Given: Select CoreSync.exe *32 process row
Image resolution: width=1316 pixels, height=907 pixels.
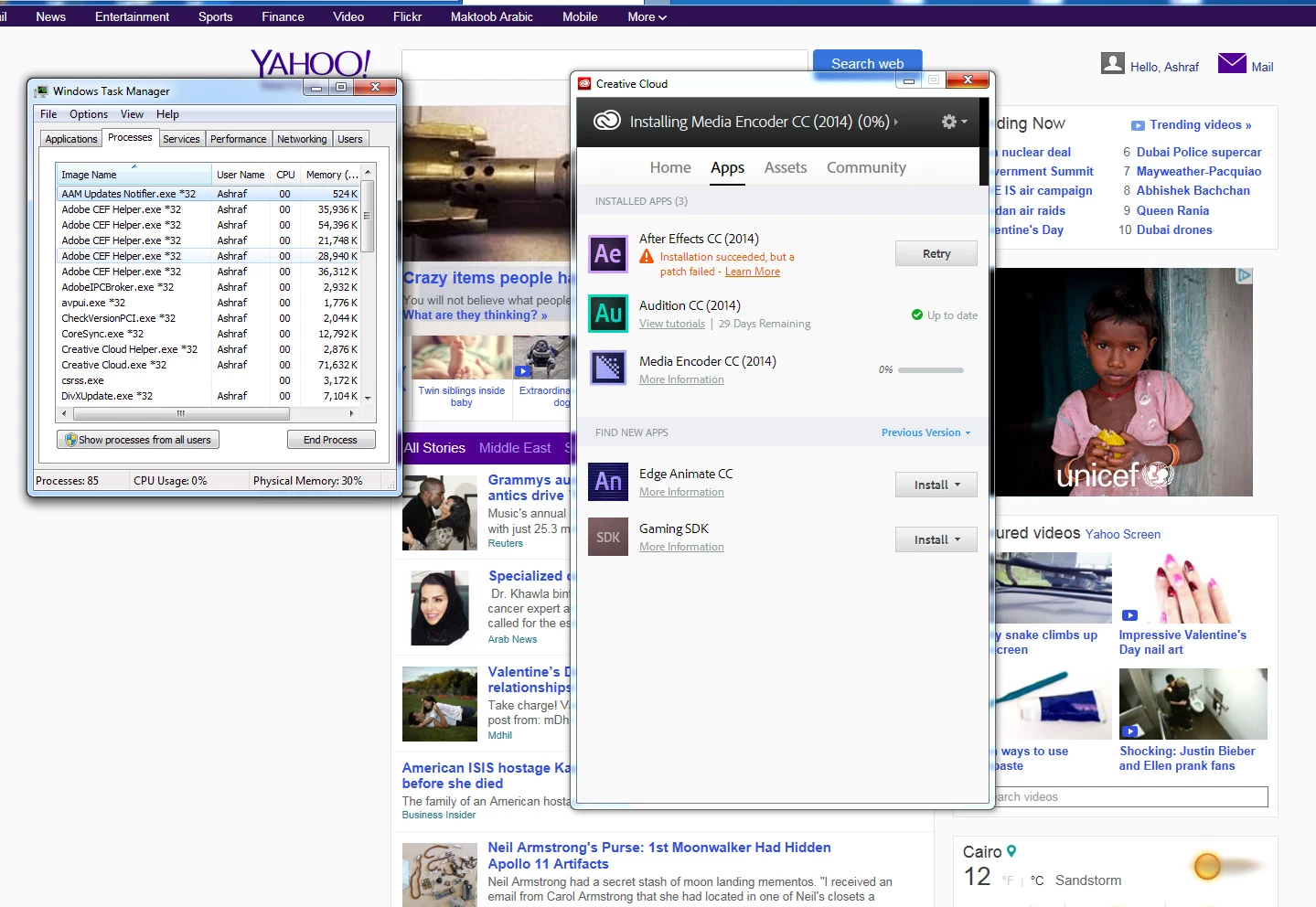Looking at the screenshot, I should pyautogui.click(x=209, y=334).
